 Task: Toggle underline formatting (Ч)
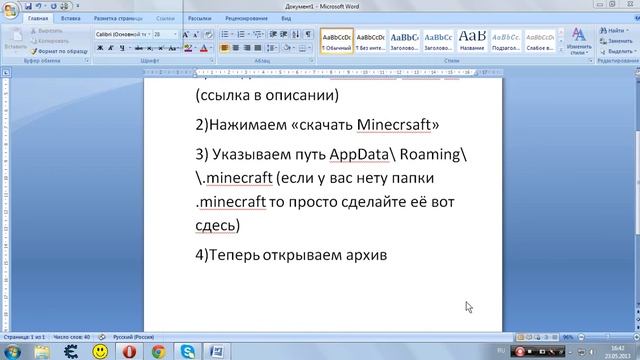pyautogui.click(x=122, y=48)
